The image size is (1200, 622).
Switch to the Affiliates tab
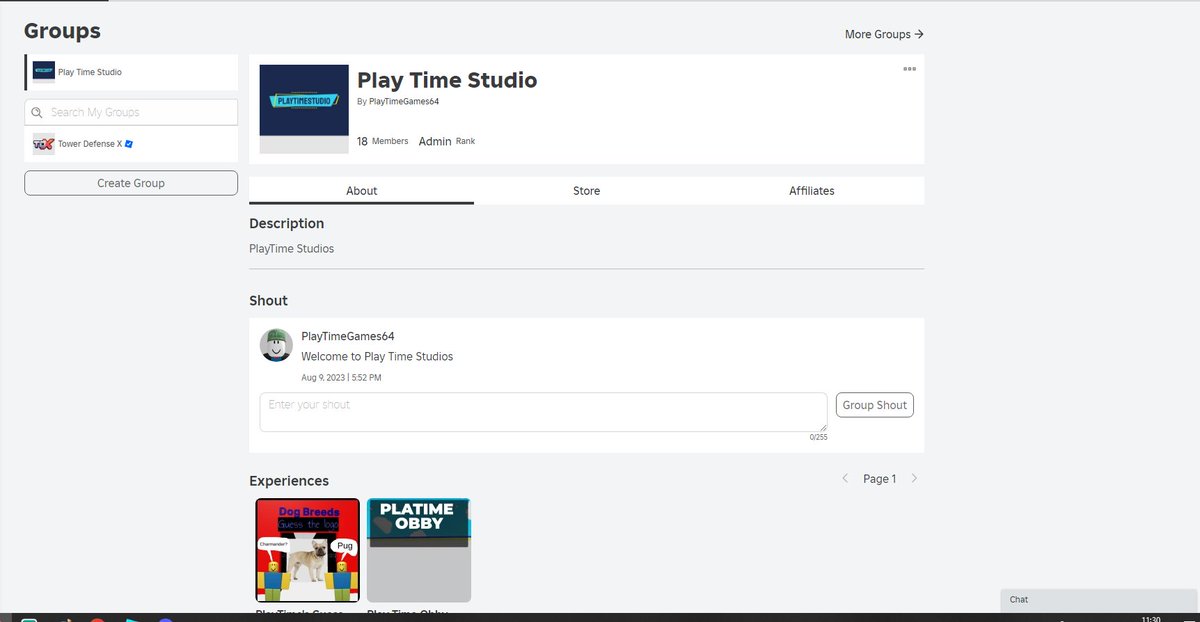pos(812,191)
